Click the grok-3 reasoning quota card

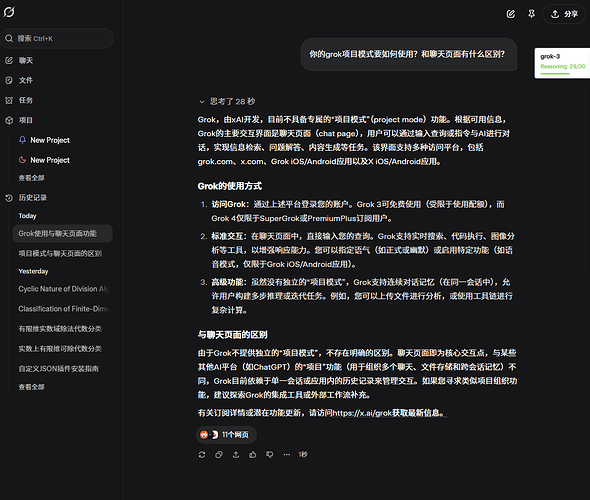coord(562,63)
